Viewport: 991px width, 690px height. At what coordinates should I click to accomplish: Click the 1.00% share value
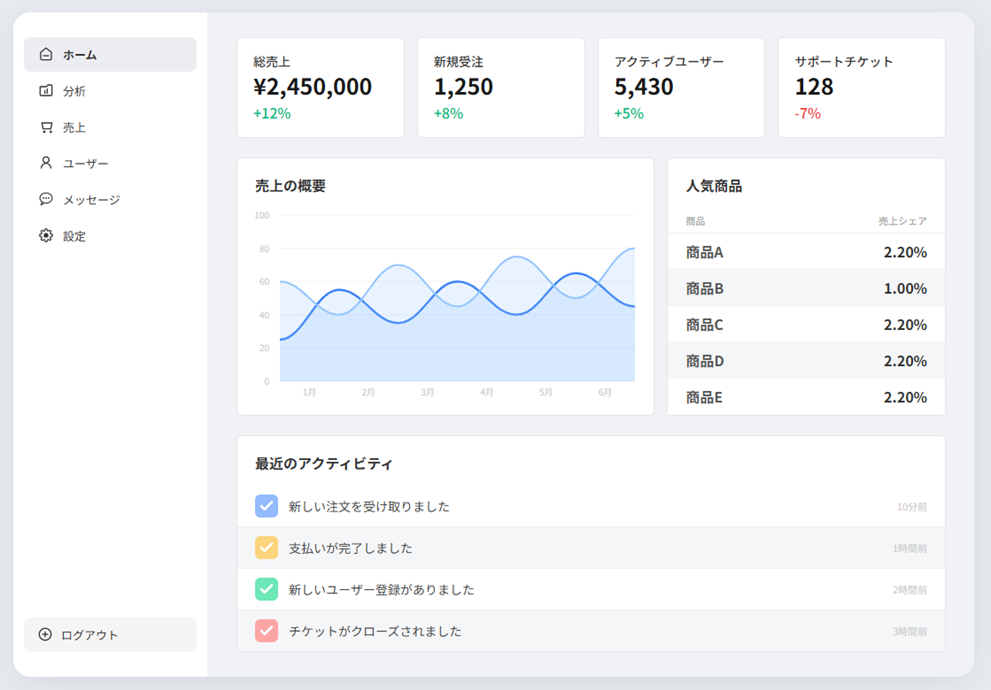(905, 289)
